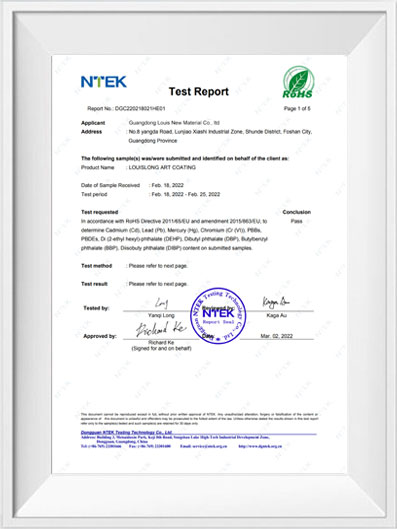The image size is (397, 529).
Task: Open the website URL in the footer
Action: pos(260,446)
